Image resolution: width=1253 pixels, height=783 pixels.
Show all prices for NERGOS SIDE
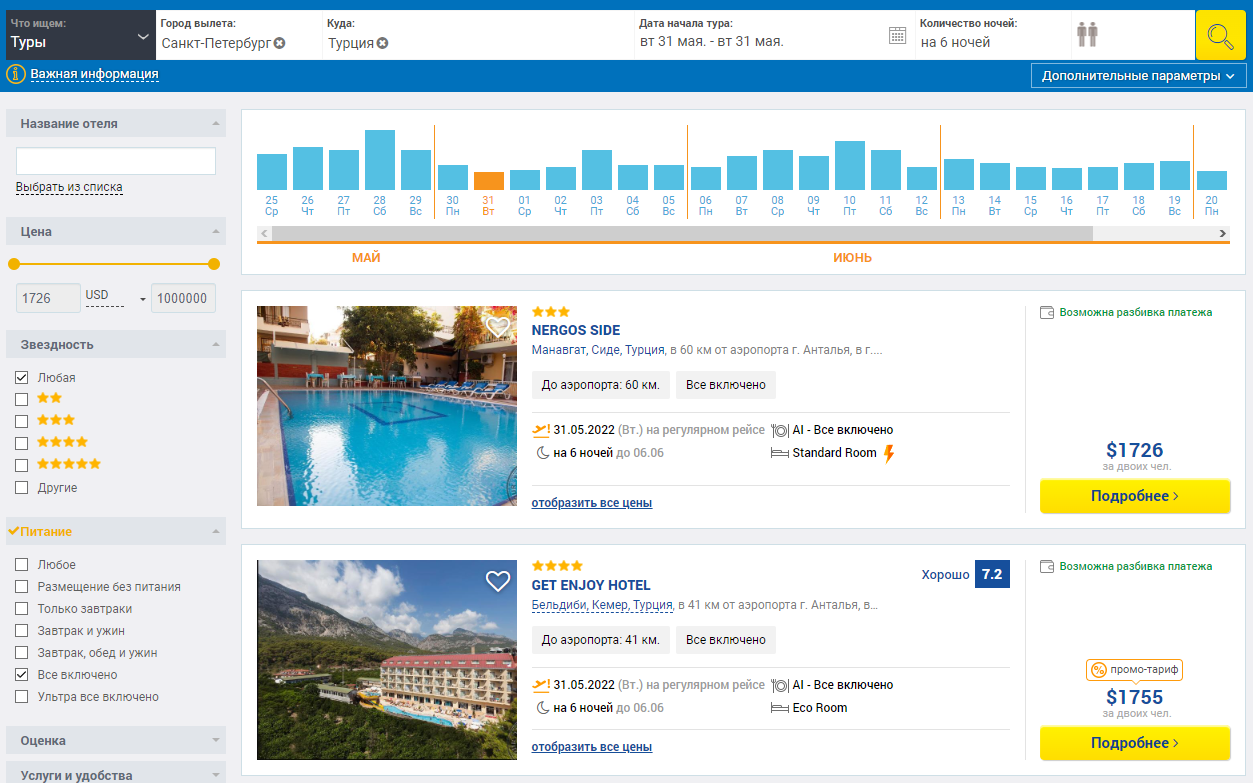click(592, 503)
